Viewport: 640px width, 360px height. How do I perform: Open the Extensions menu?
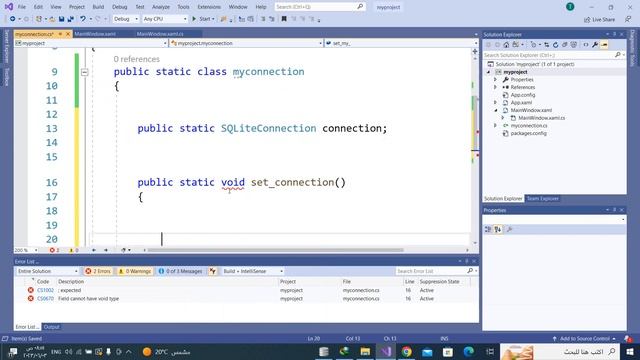[x=209, y=7]
